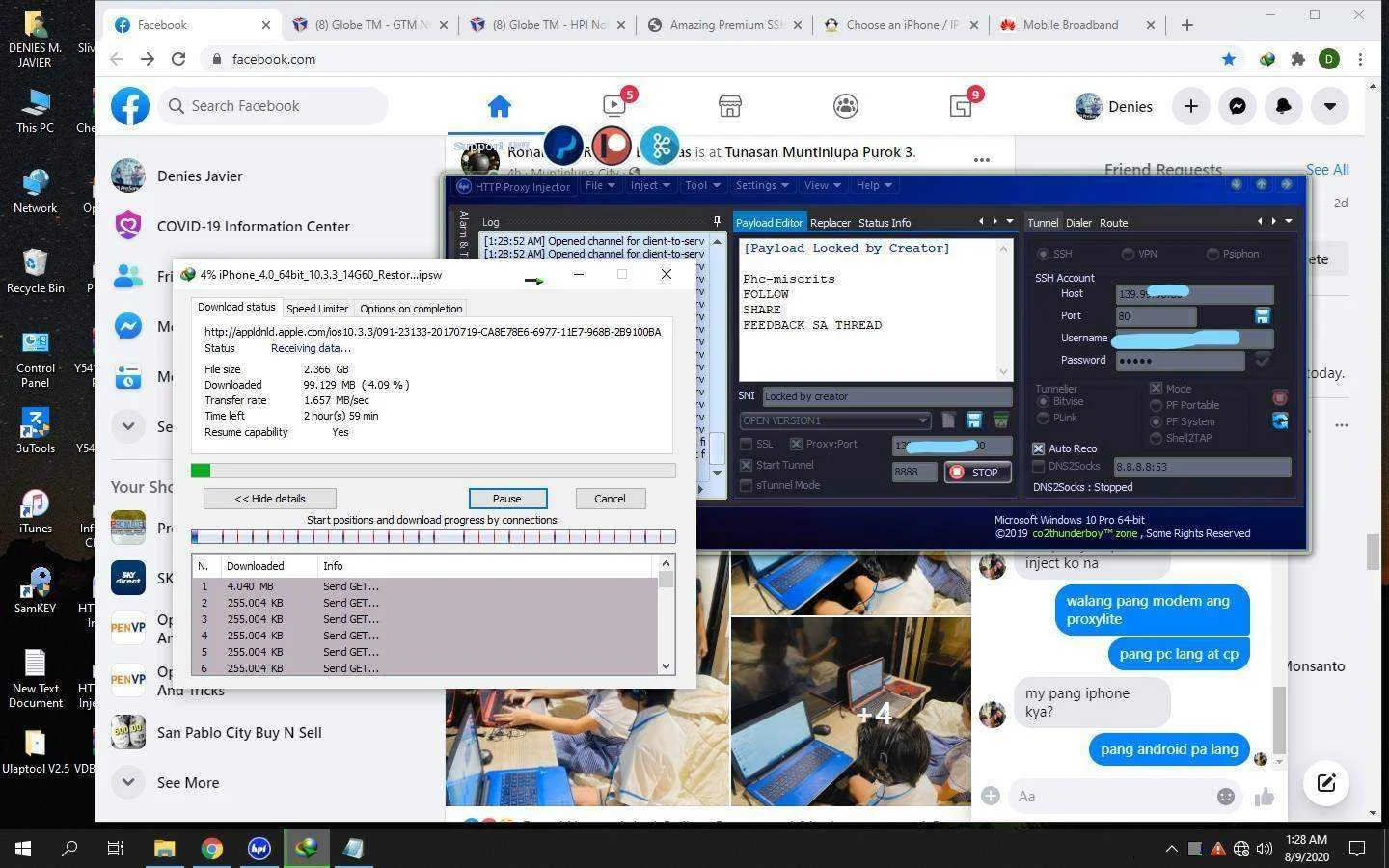This screenshot has height=868, width=1389.
Task: Open the Replacer tab
Action: coord(831,223)
